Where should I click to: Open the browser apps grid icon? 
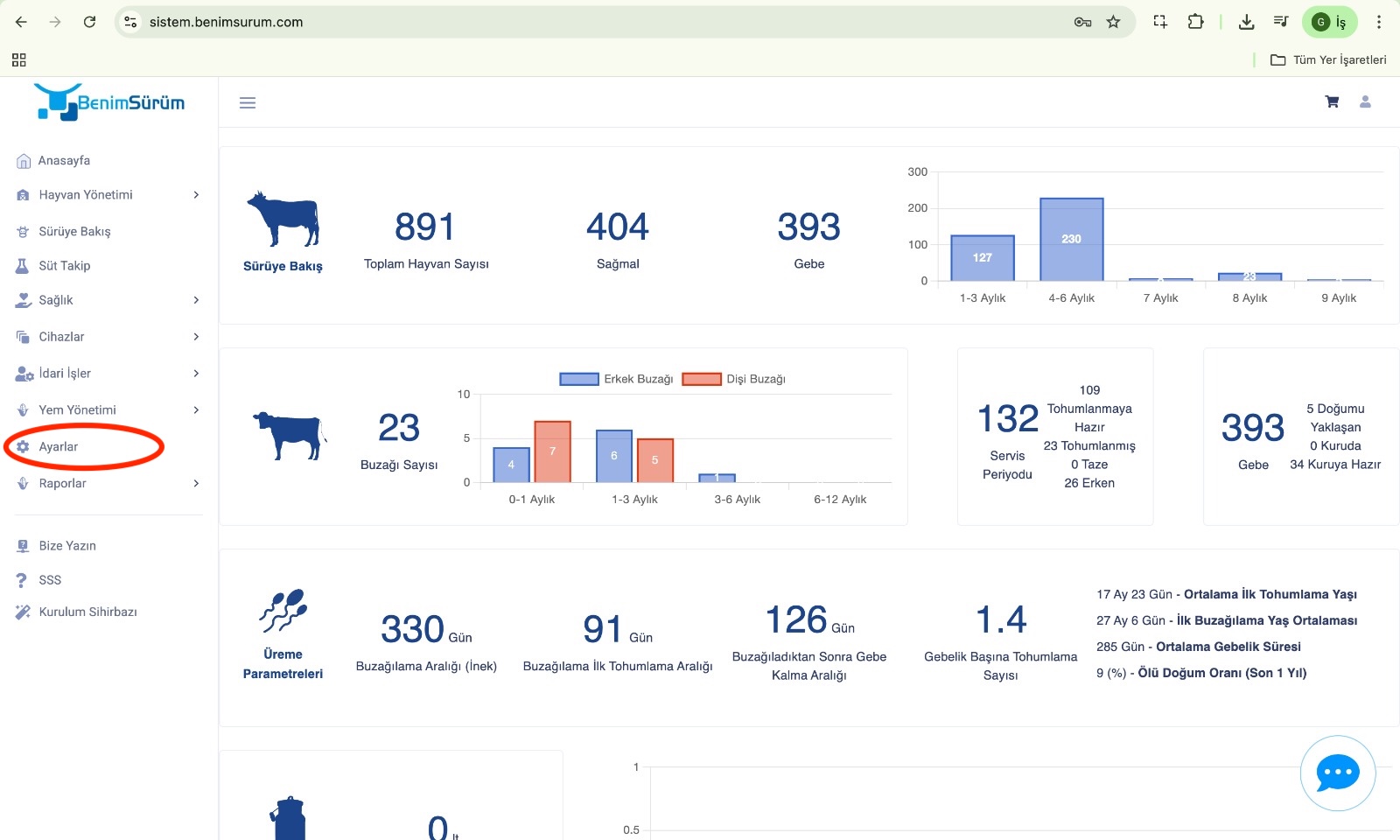[19, 59]
